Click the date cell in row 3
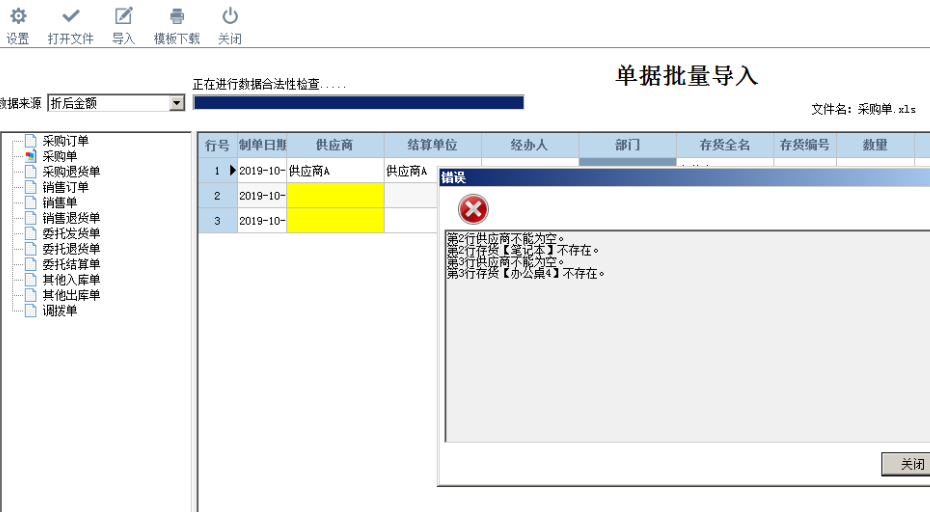The image size is (930, 512). click(x=262, y=220)
